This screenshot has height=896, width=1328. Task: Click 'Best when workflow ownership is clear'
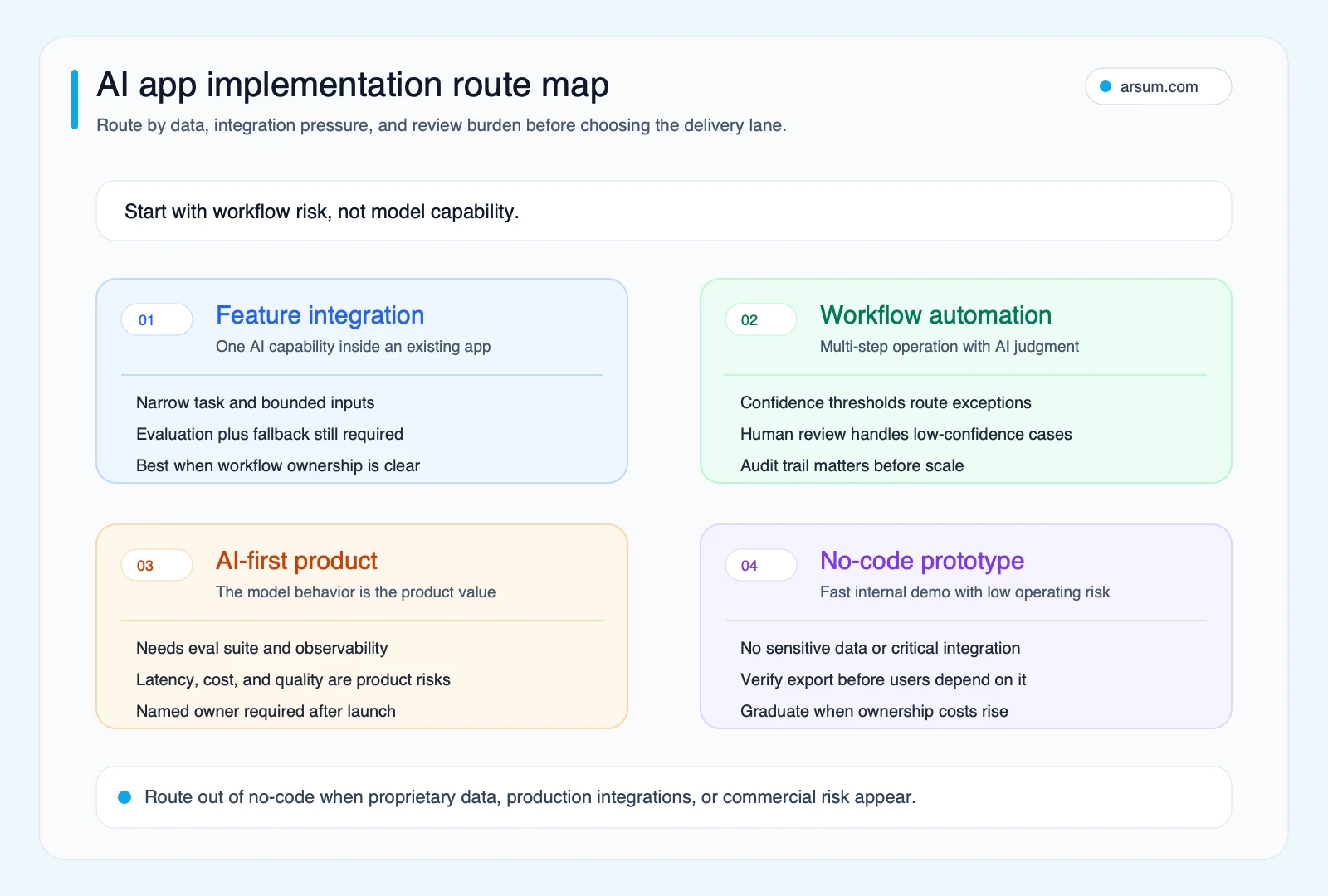(x=278, y=465)
